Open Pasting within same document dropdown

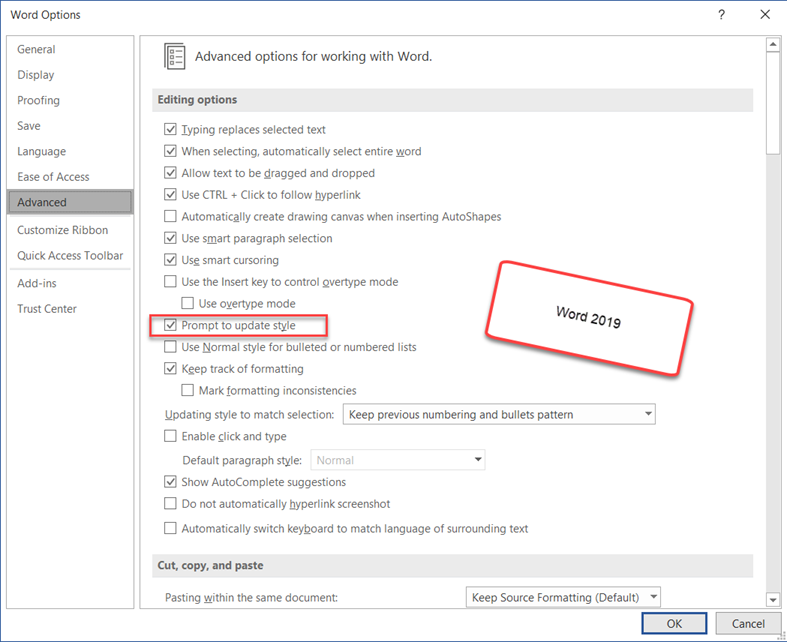click(x=563, y=597)
